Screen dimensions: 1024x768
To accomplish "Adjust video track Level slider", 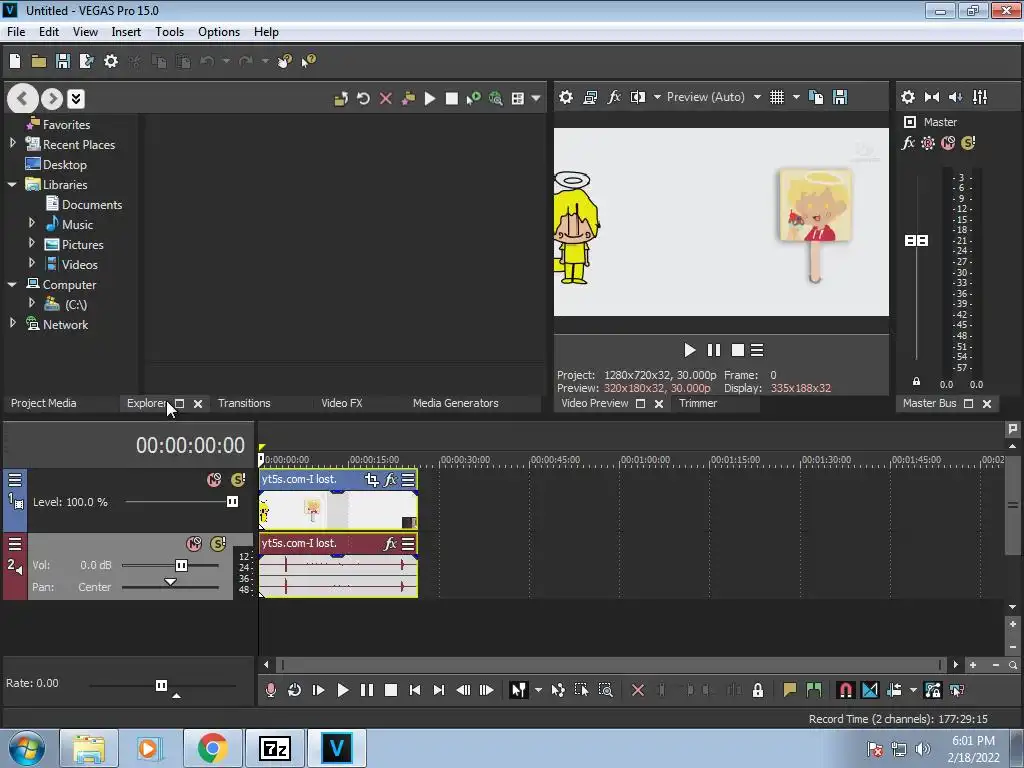I will coord(232,502).
